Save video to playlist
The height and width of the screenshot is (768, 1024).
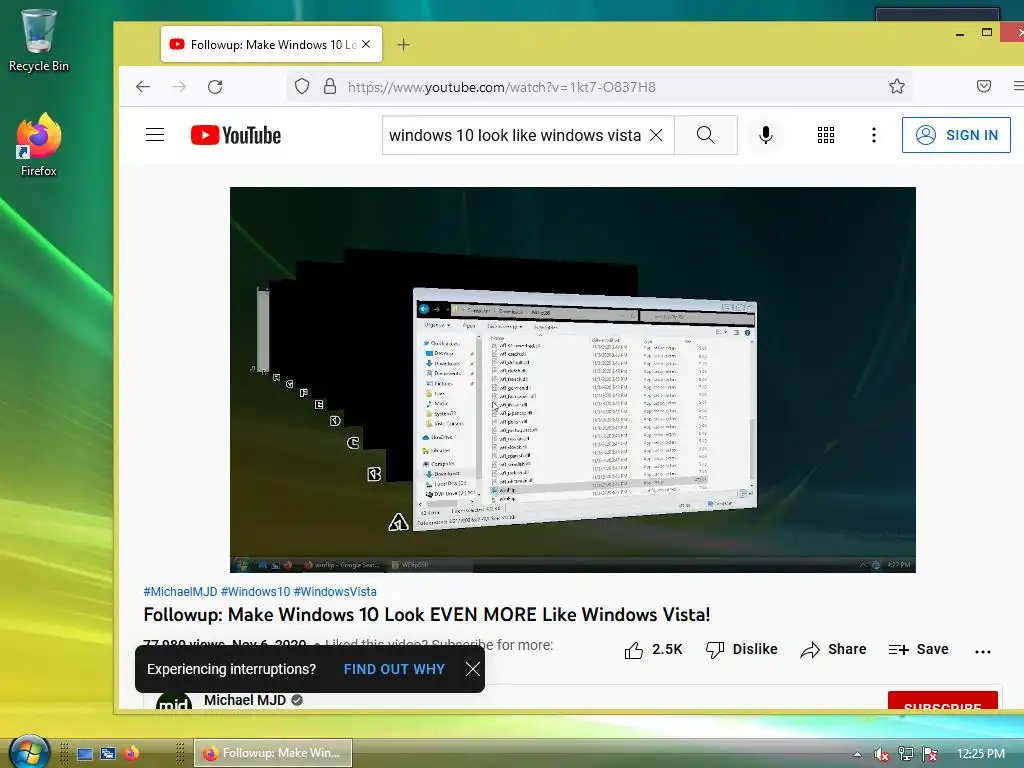pyautogui.click(x=918, y=649)
